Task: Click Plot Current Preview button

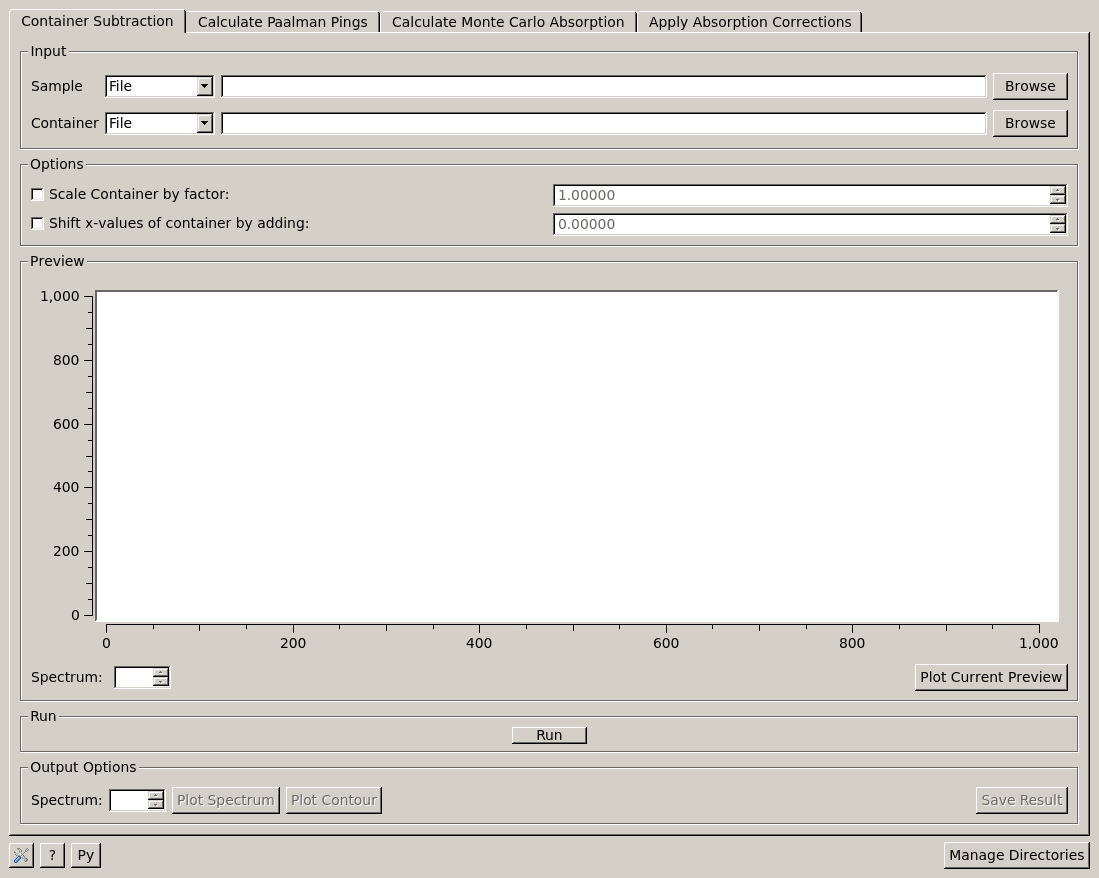Action: pyautogui.click(x=990, y=677)
